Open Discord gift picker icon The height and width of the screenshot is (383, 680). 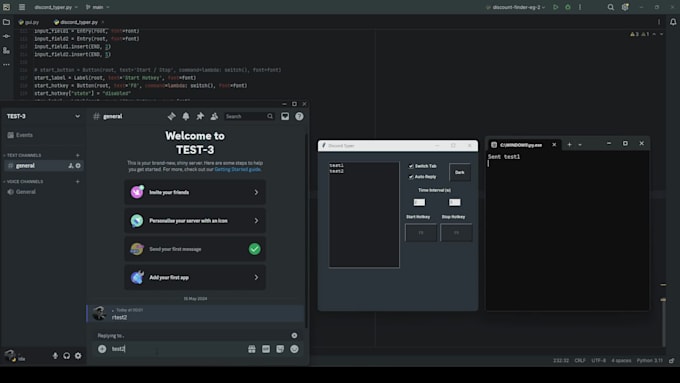[x=252, y=349]
